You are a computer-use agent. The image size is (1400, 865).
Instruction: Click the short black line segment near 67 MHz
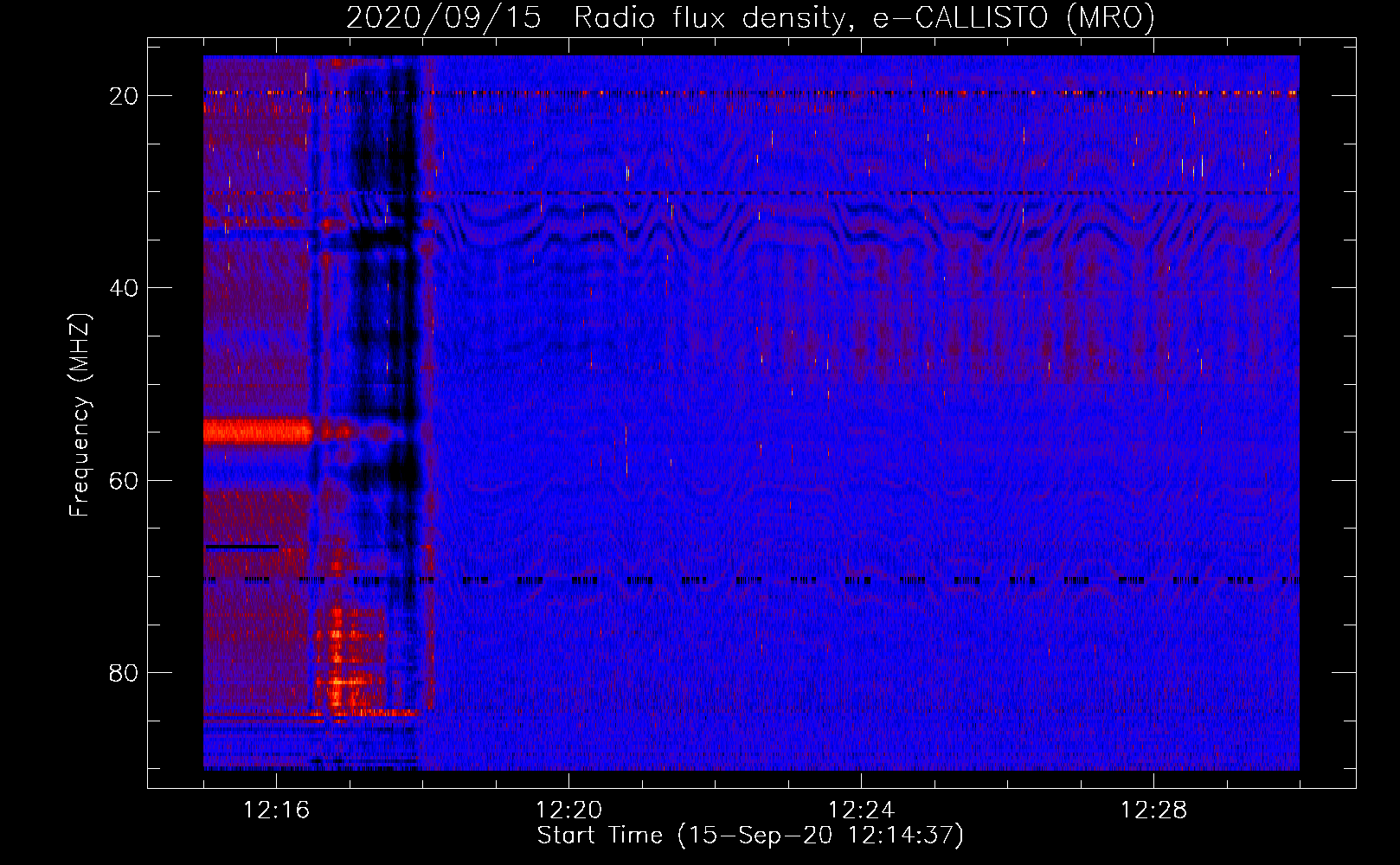pyautogui.click(x=242, y=547)
